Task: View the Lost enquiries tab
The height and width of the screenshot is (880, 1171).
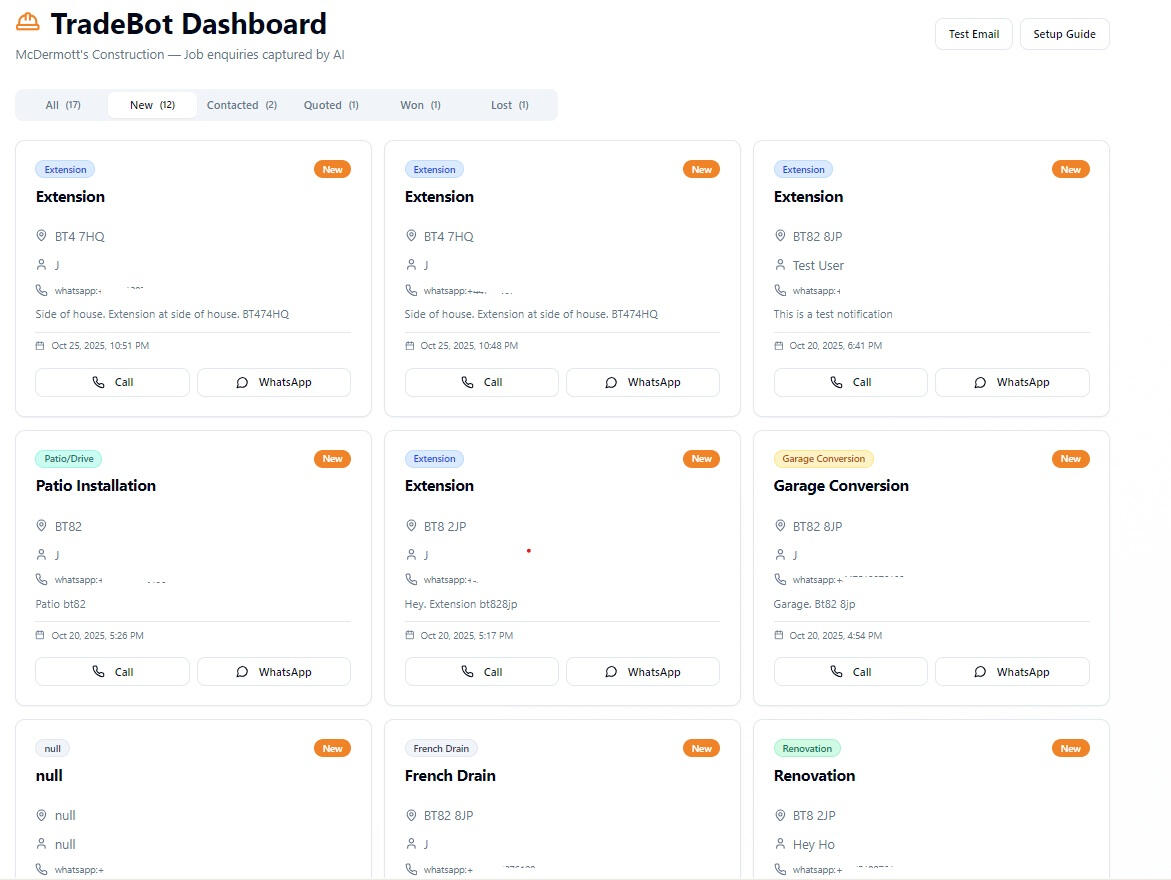Action: pos(509,105)
